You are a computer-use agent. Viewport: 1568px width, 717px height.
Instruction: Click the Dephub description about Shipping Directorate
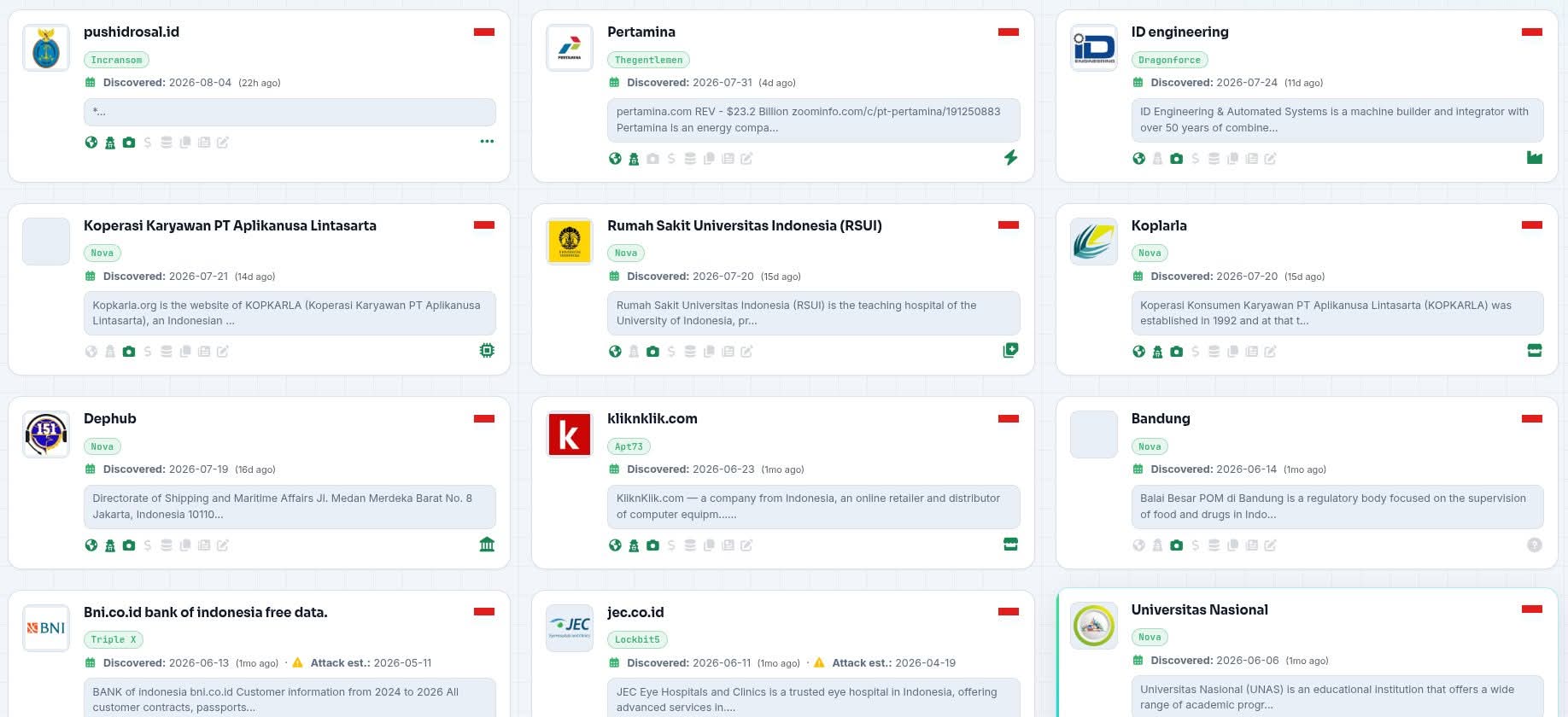(x=290, y=507)
